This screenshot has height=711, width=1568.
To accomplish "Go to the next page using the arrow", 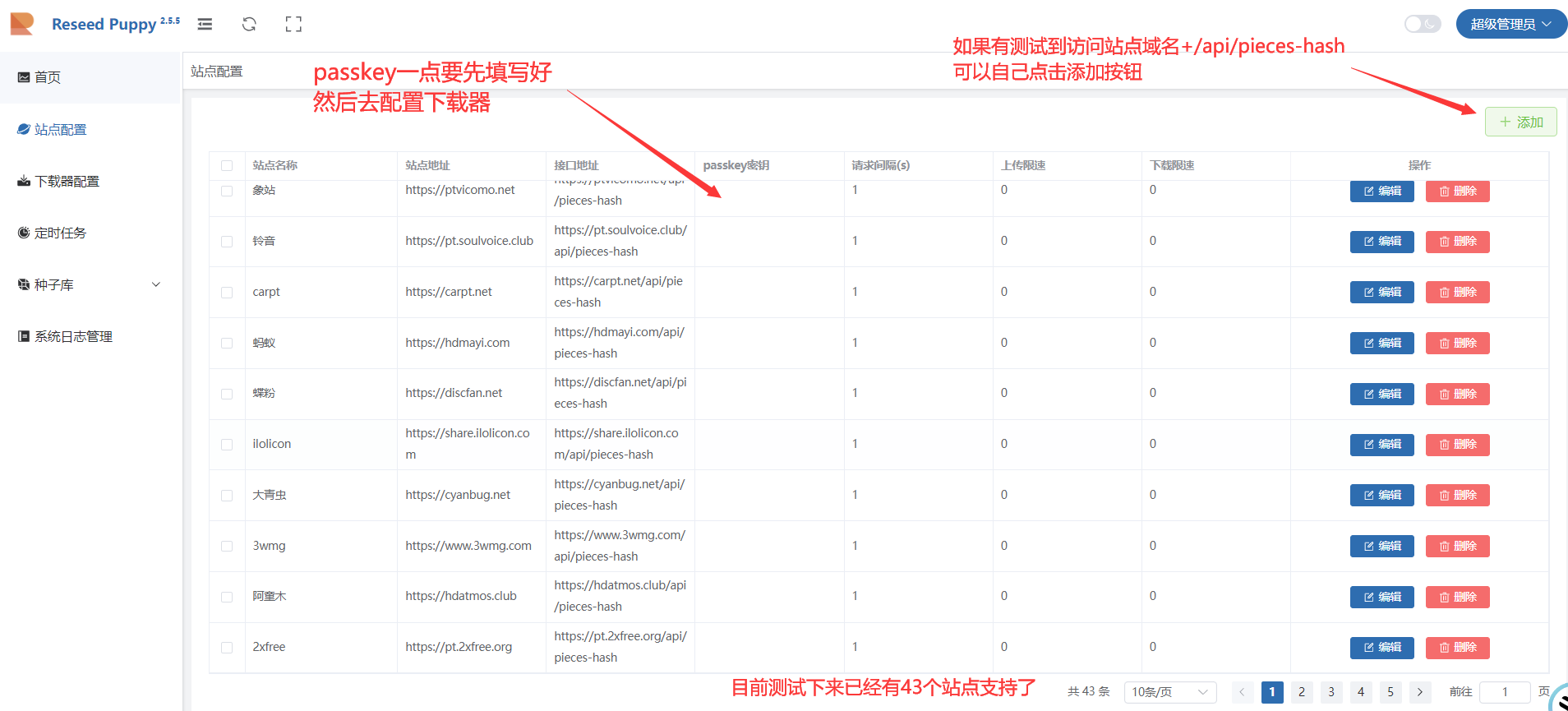I will [x=1419, y=692].
